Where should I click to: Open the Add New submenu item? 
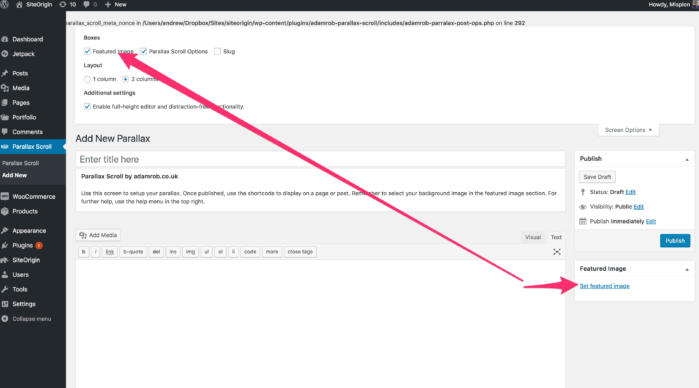(15, 175)
